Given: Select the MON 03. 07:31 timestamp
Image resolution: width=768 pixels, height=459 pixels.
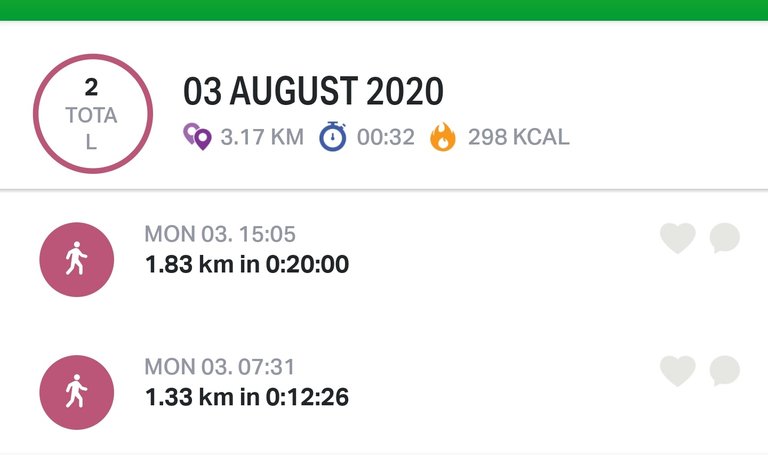Looking at the screenshot, I should click(x=220, y=366).
